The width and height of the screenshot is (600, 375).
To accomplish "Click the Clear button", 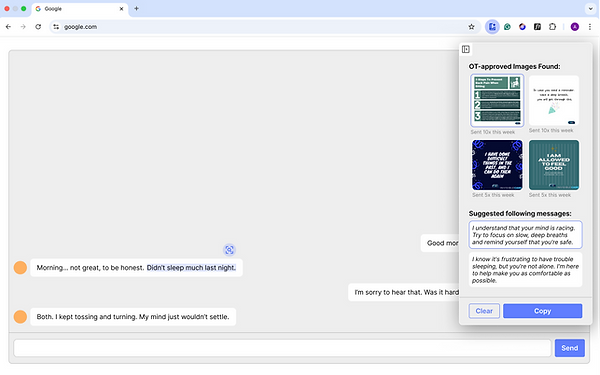I will (484, 311).
